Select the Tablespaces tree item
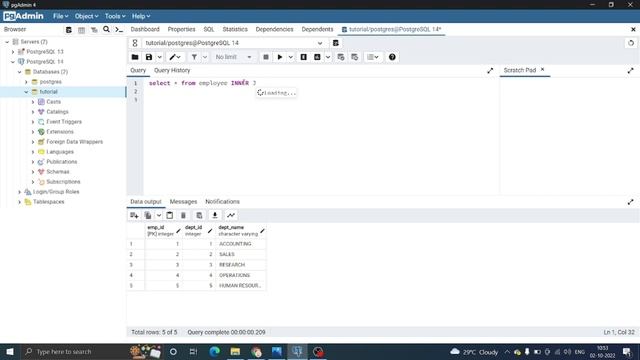 click(49, 202)
